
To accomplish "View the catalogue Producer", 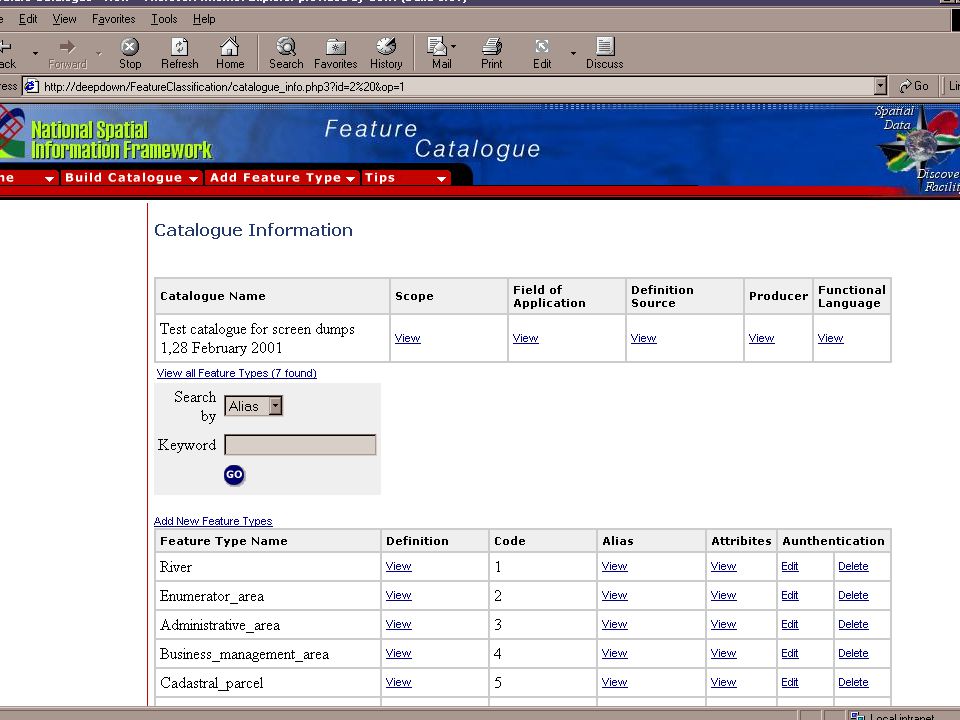I will pos(761,338).
